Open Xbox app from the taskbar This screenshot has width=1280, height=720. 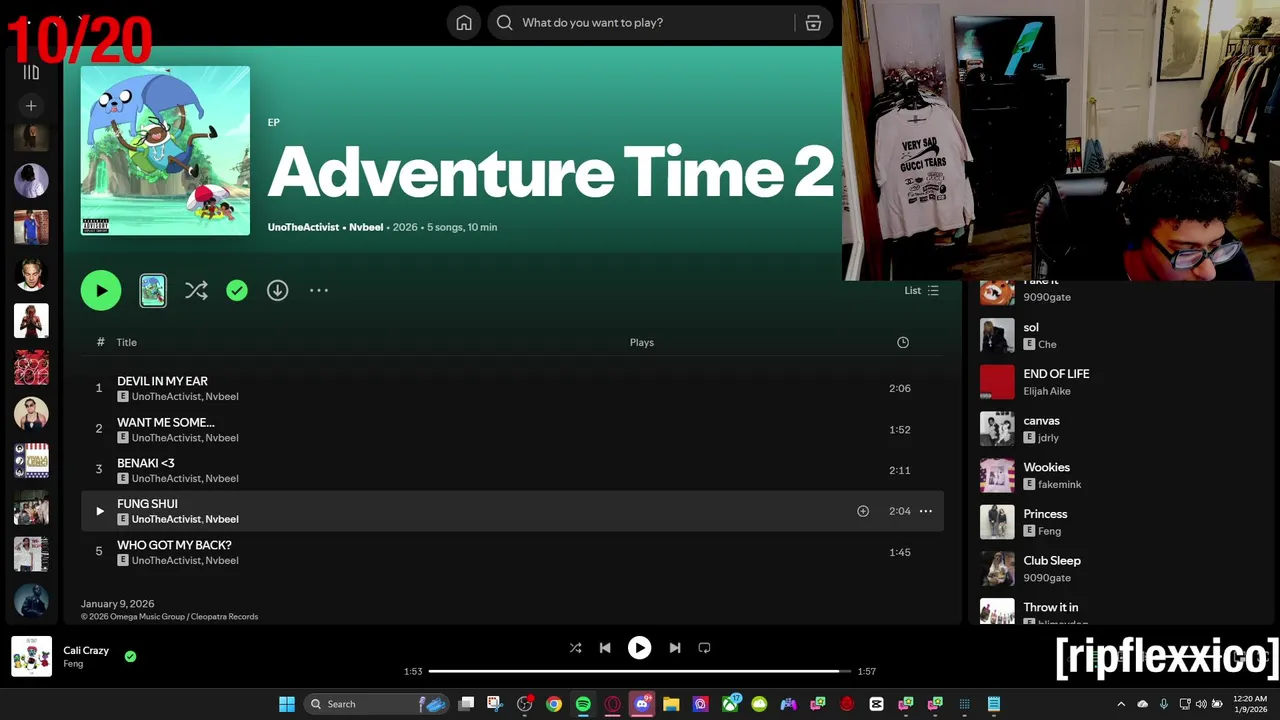point(730,704)
